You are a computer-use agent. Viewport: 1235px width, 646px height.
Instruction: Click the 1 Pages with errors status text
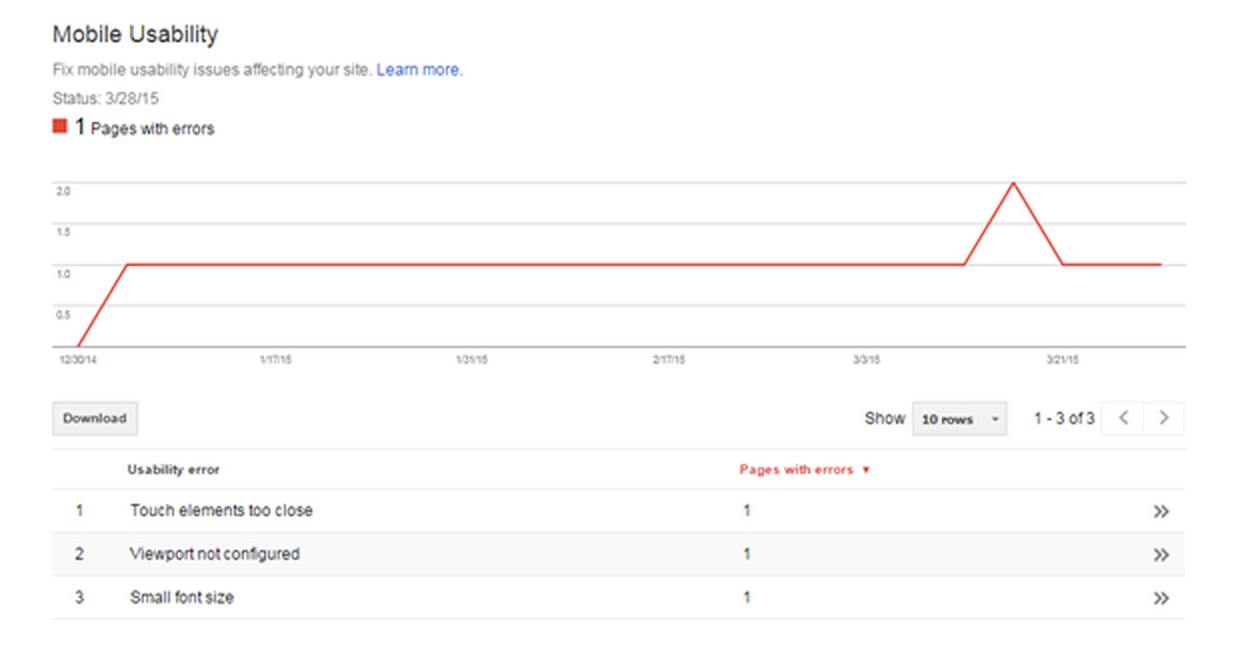(x=144, y=128)
